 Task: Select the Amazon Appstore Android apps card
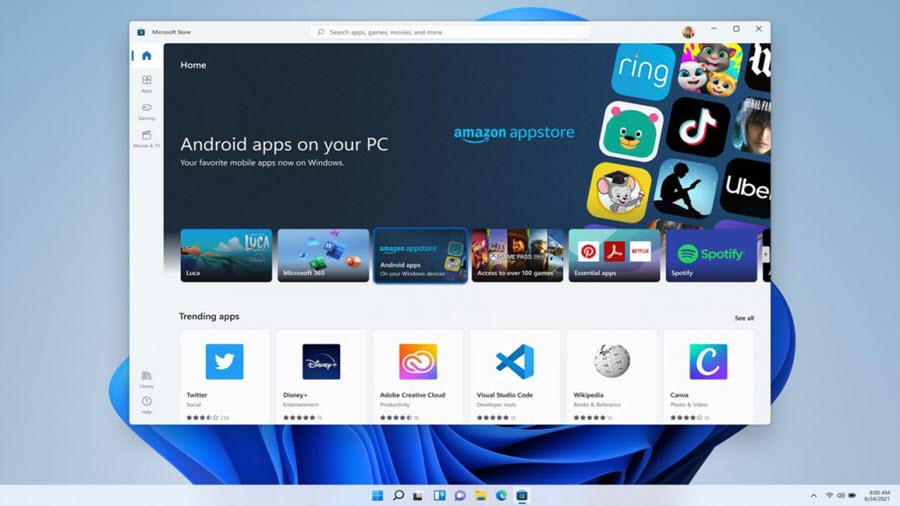pyautogui.click(x=420, y=255)
